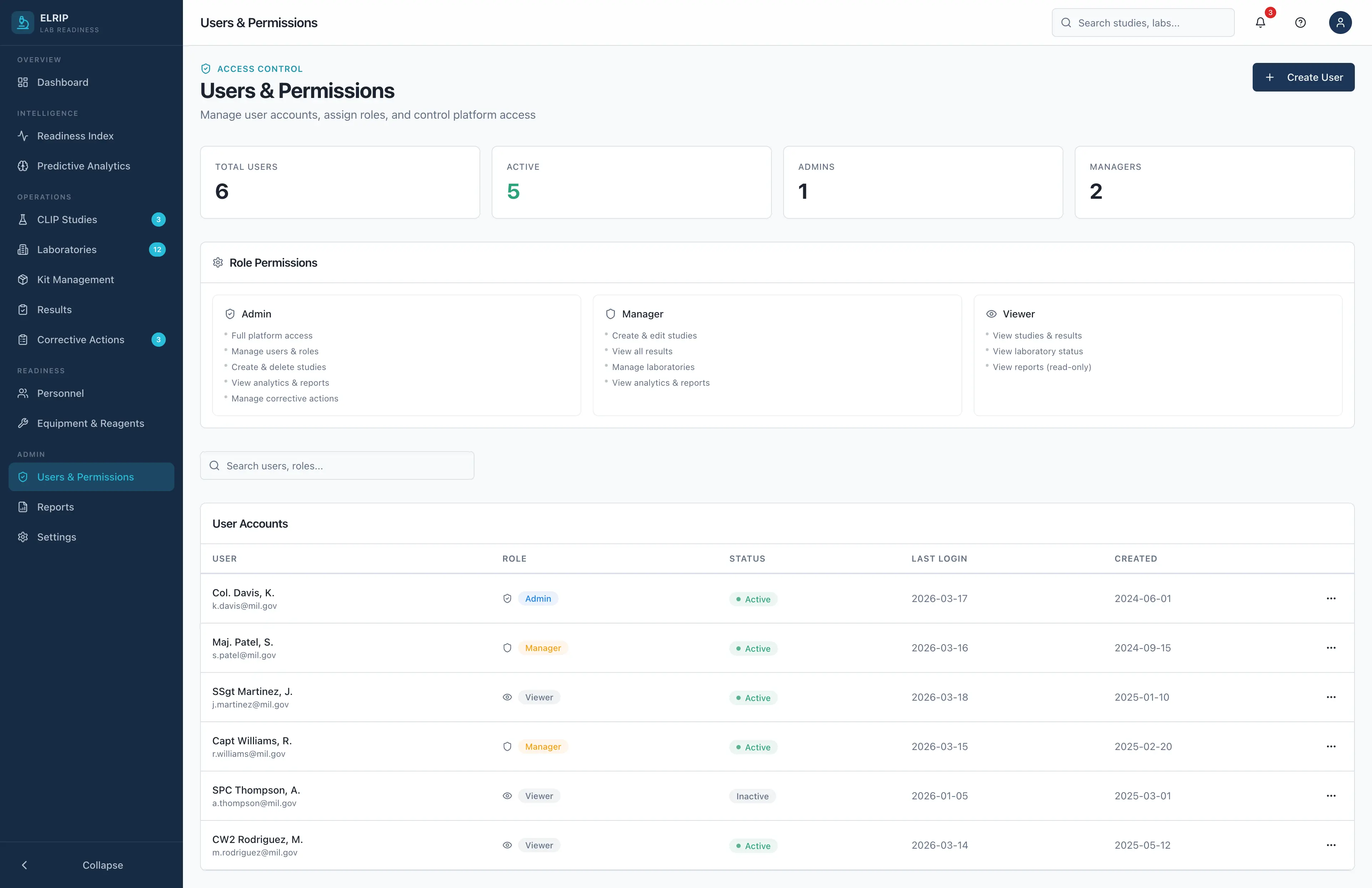Open the help question mark icon
This screenshot has width=1372, height=888.
click(x=1300, y=23)
